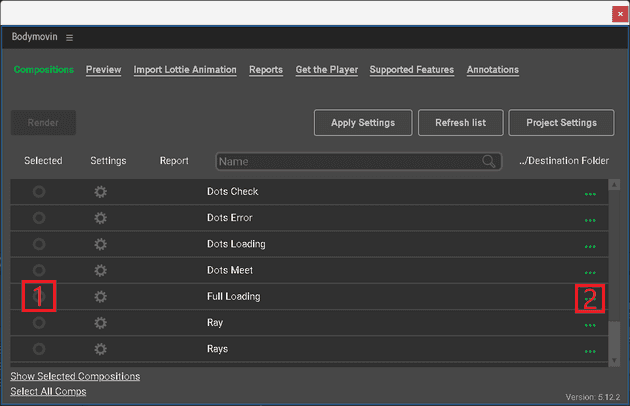
Task: Go to the Supported Features tab
Action: [x=411, y=70]
